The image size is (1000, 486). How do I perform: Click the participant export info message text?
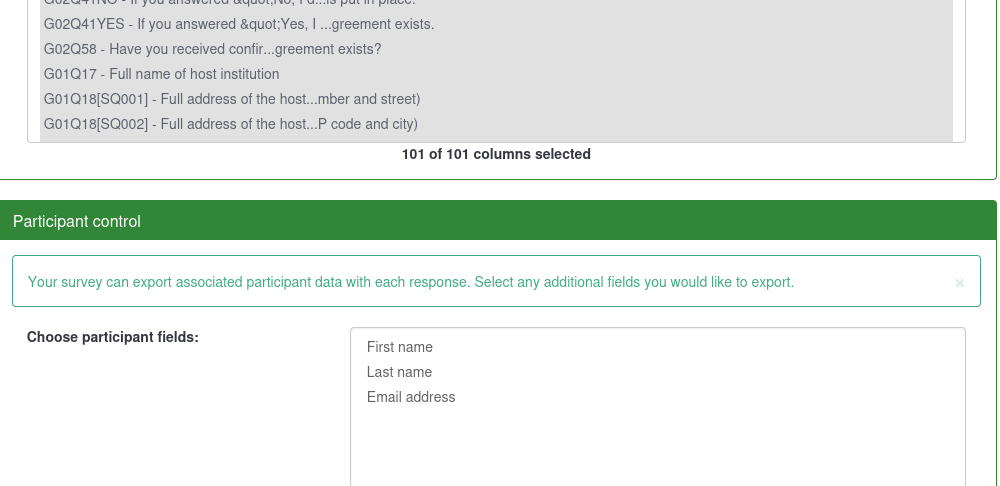tap(410, 282)
